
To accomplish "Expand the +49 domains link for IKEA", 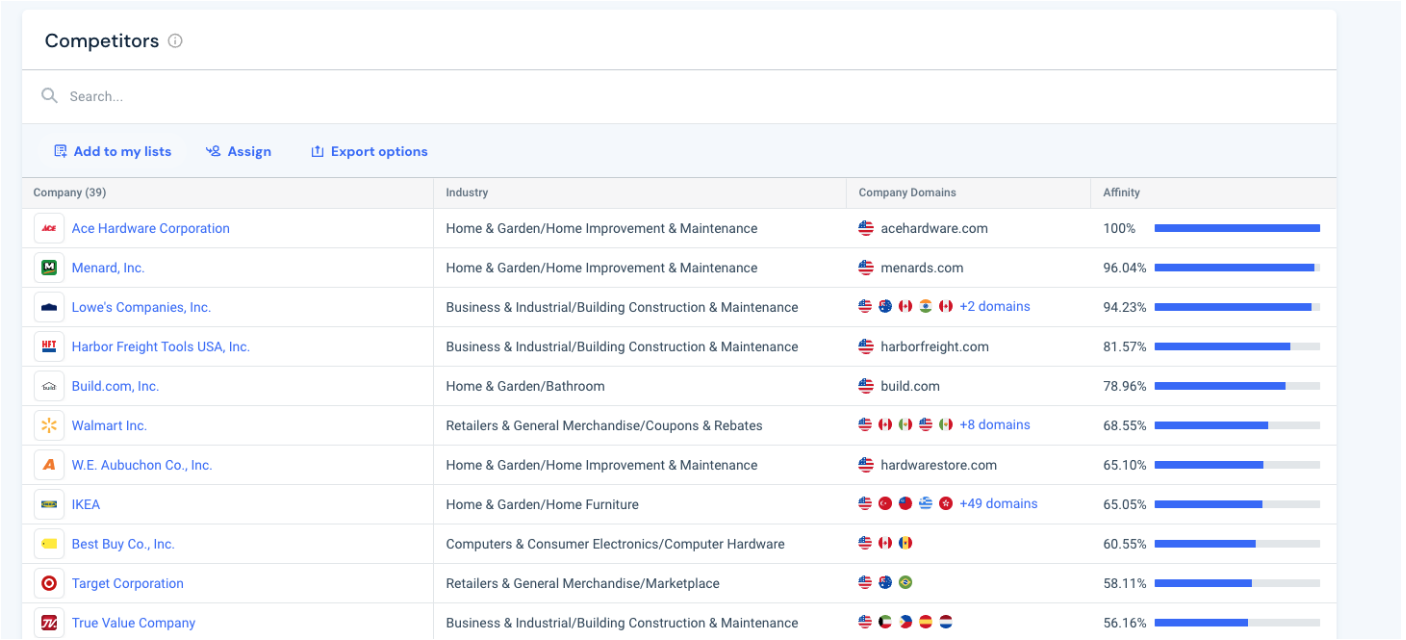I will click(x=999, y=504).
